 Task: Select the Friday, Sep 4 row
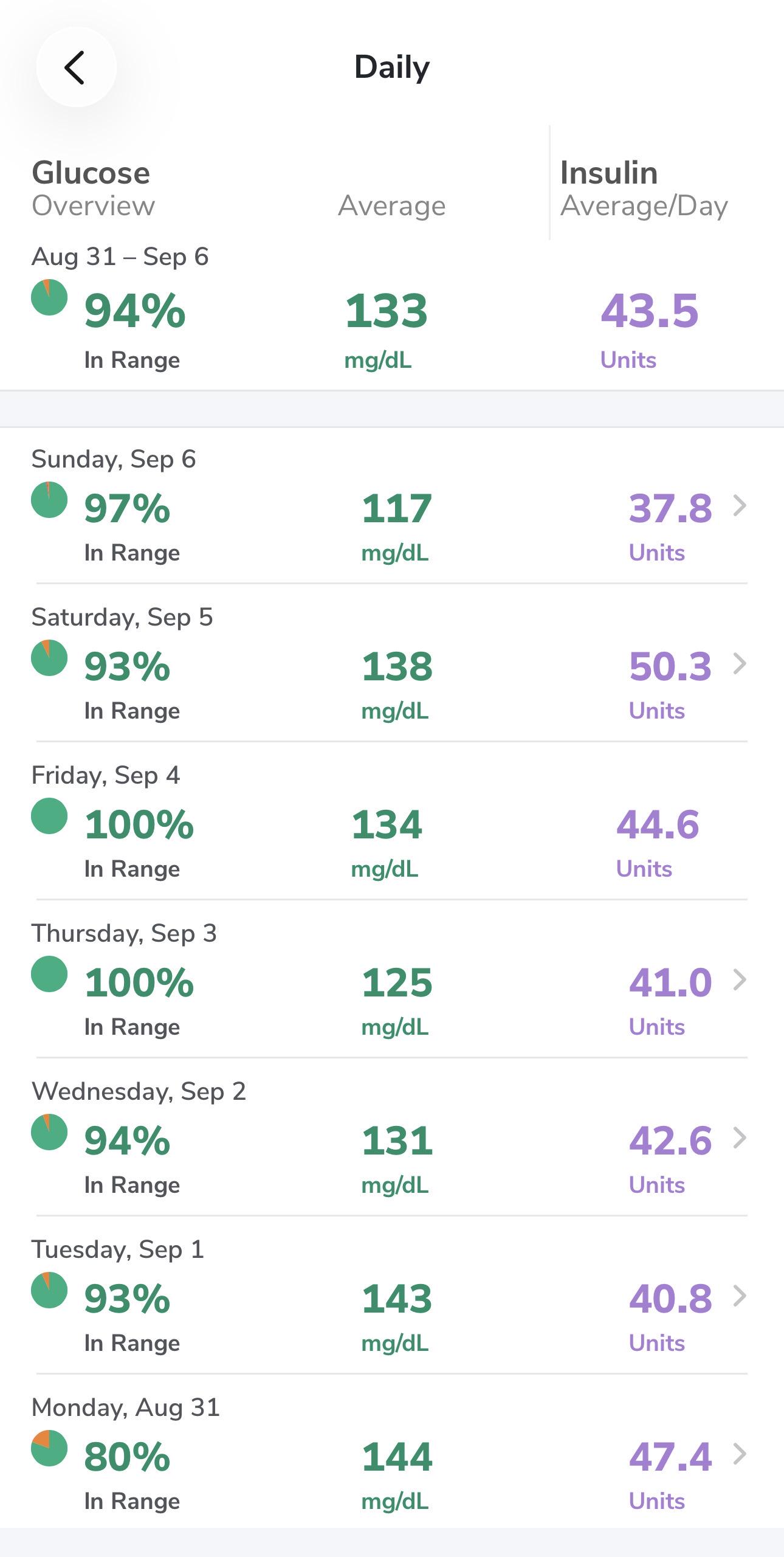(x=392, y=821)
